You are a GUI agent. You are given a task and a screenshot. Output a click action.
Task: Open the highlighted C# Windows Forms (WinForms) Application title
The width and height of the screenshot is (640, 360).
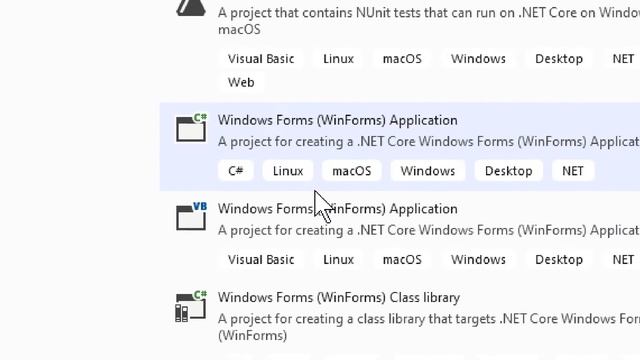(x=338, y=120)
